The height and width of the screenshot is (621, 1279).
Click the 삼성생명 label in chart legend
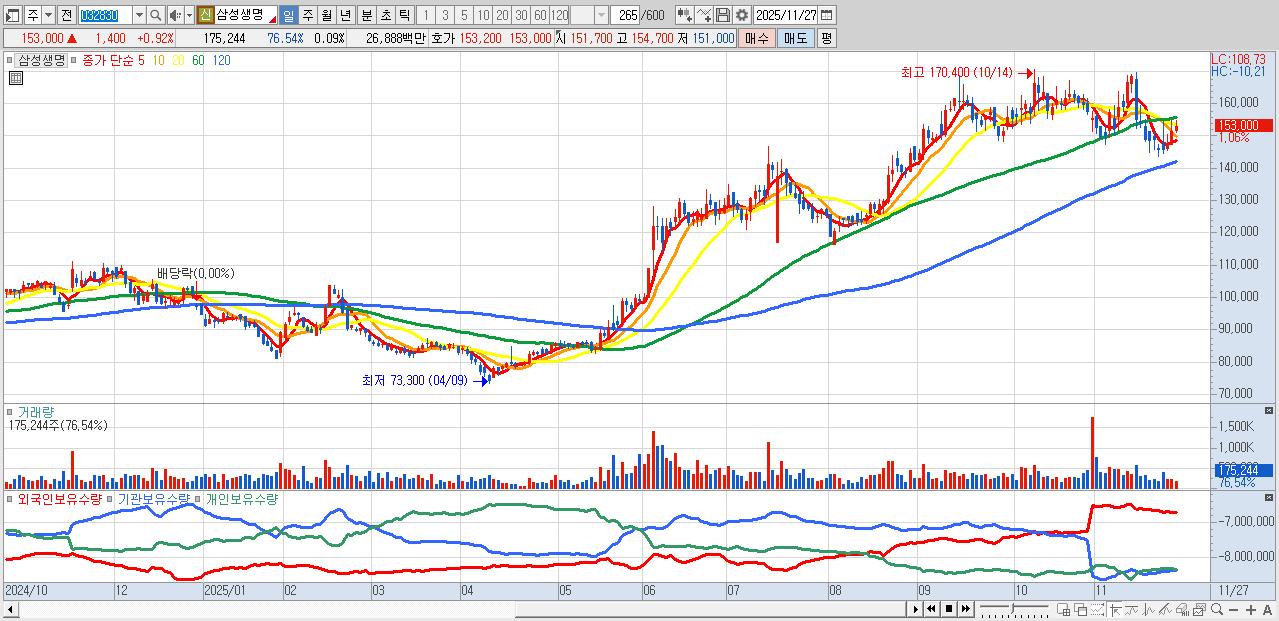pyautogui.click(x=41, y=60)
